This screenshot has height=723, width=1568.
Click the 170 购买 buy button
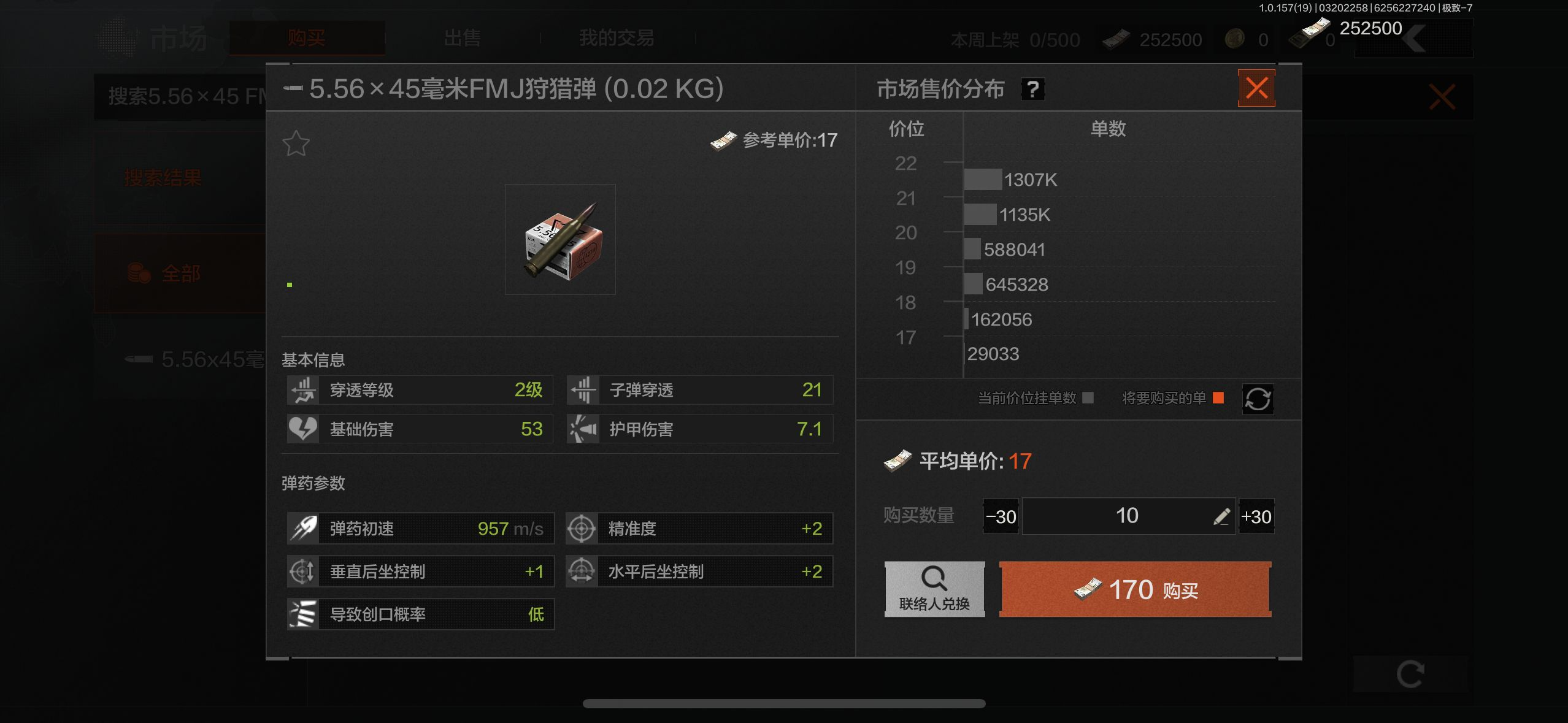(x=1135, y=589)
